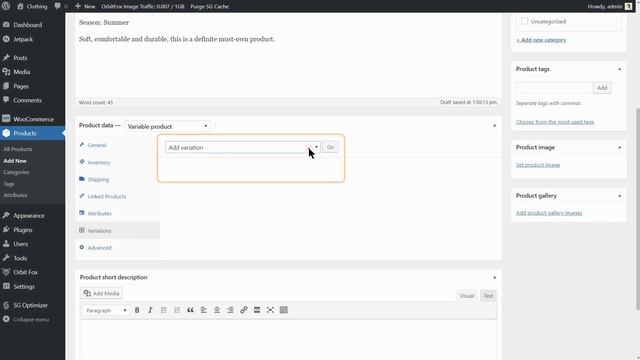Open Howdy, admin account menu
The image size is (640, 360).
[x=610, y=6]
